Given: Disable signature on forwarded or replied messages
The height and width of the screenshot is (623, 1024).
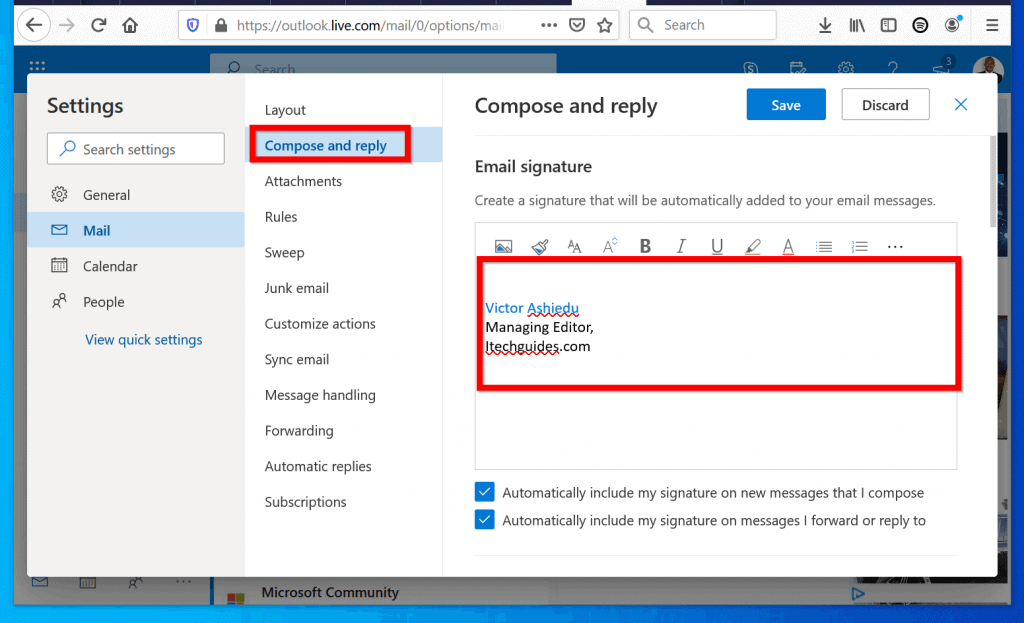Looking at the screenshot, I should pyautogui.click(x=485, y=520).
